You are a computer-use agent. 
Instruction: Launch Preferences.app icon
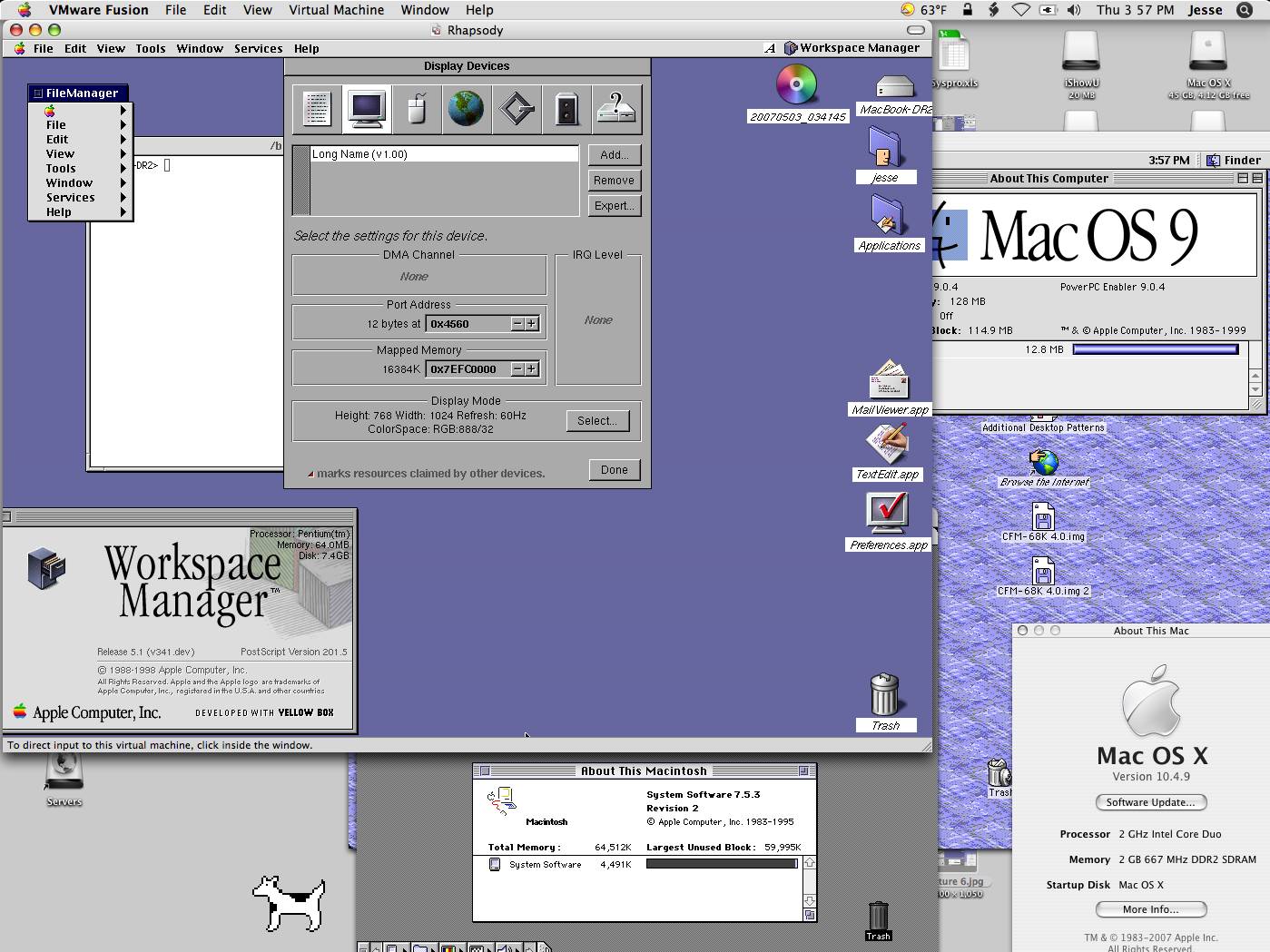pos(888,515)
